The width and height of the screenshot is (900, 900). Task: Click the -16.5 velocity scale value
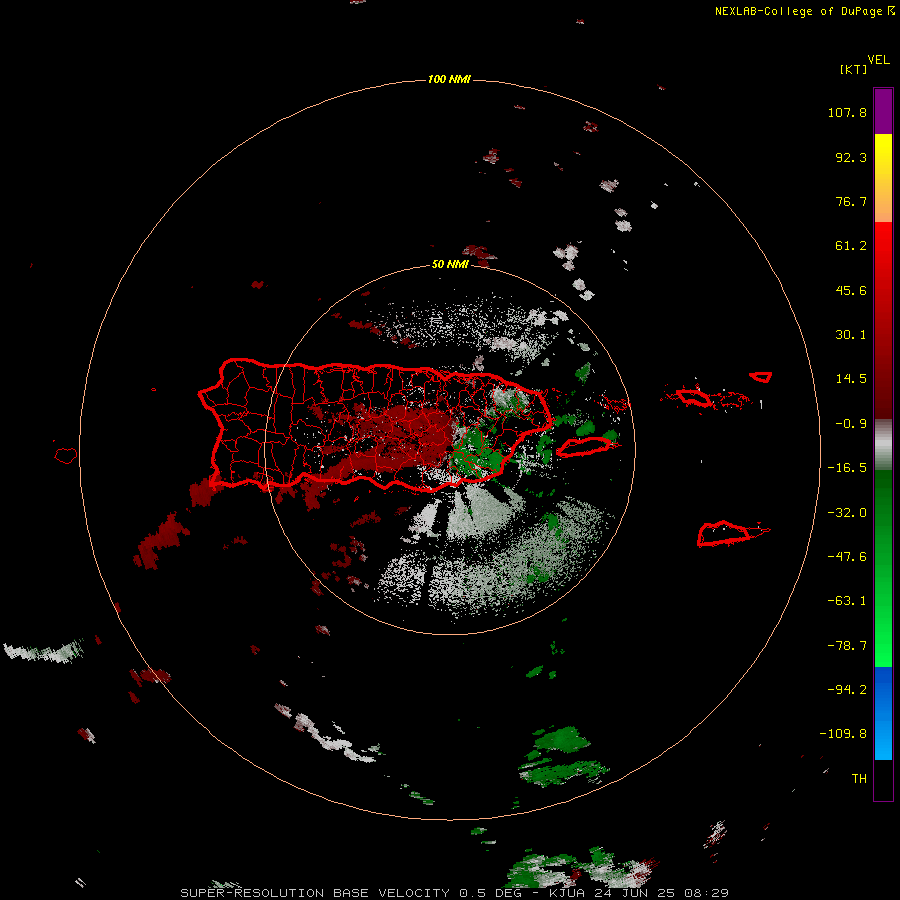click(x=847, y=468)
